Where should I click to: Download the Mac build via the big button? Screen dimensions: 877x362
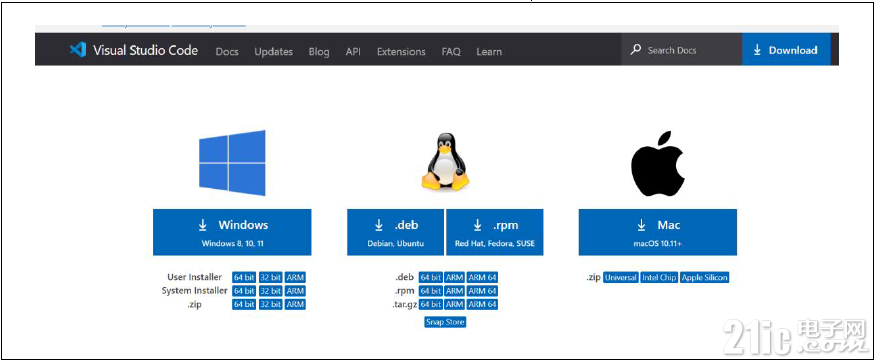(658, 232)
